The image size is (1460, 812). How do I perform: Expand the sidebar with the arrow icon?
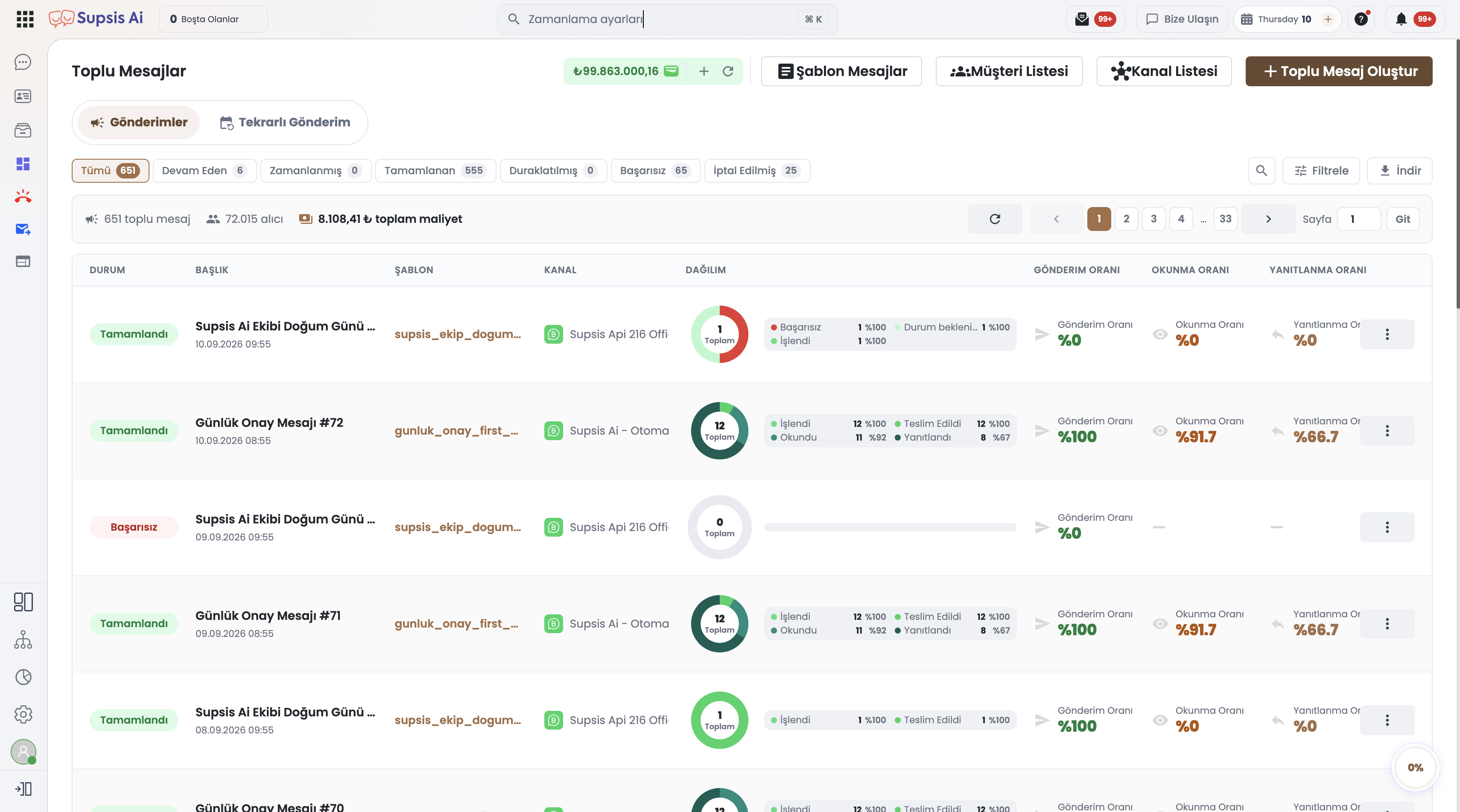pyautogui.click(x=23, y=789)
